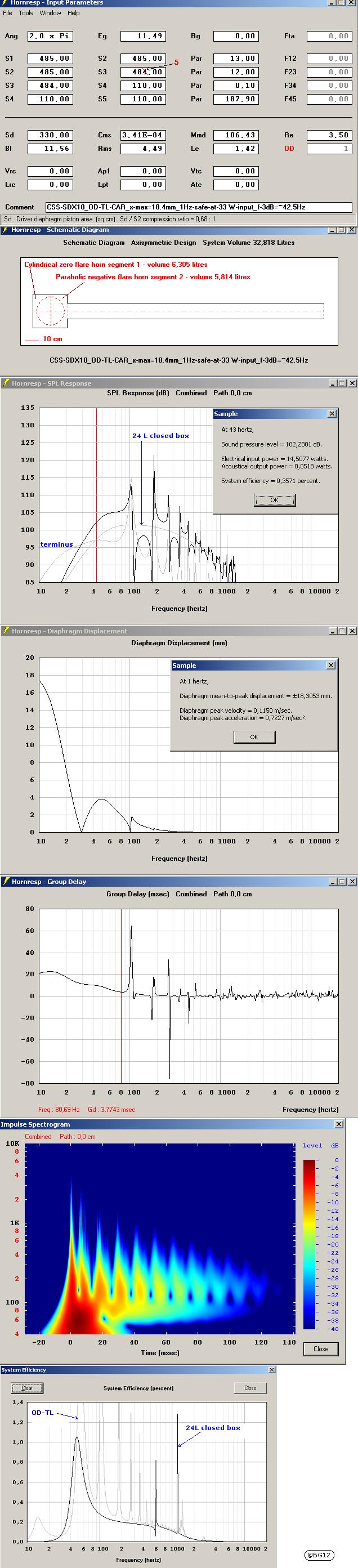Click OK in the 1 hertz Sample dialog
The image size is (358, 1568).
(x=254, y=737)
